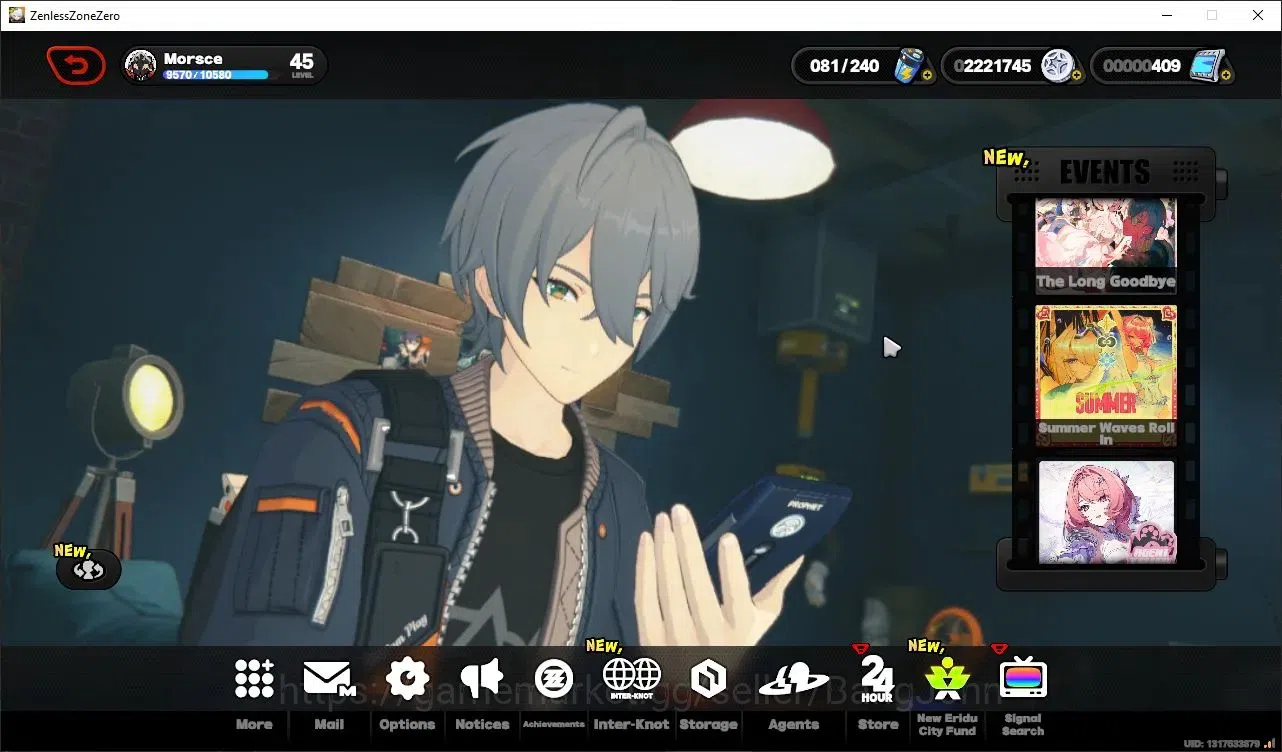Click the Inter-Knot label

[x=631, y=724]
